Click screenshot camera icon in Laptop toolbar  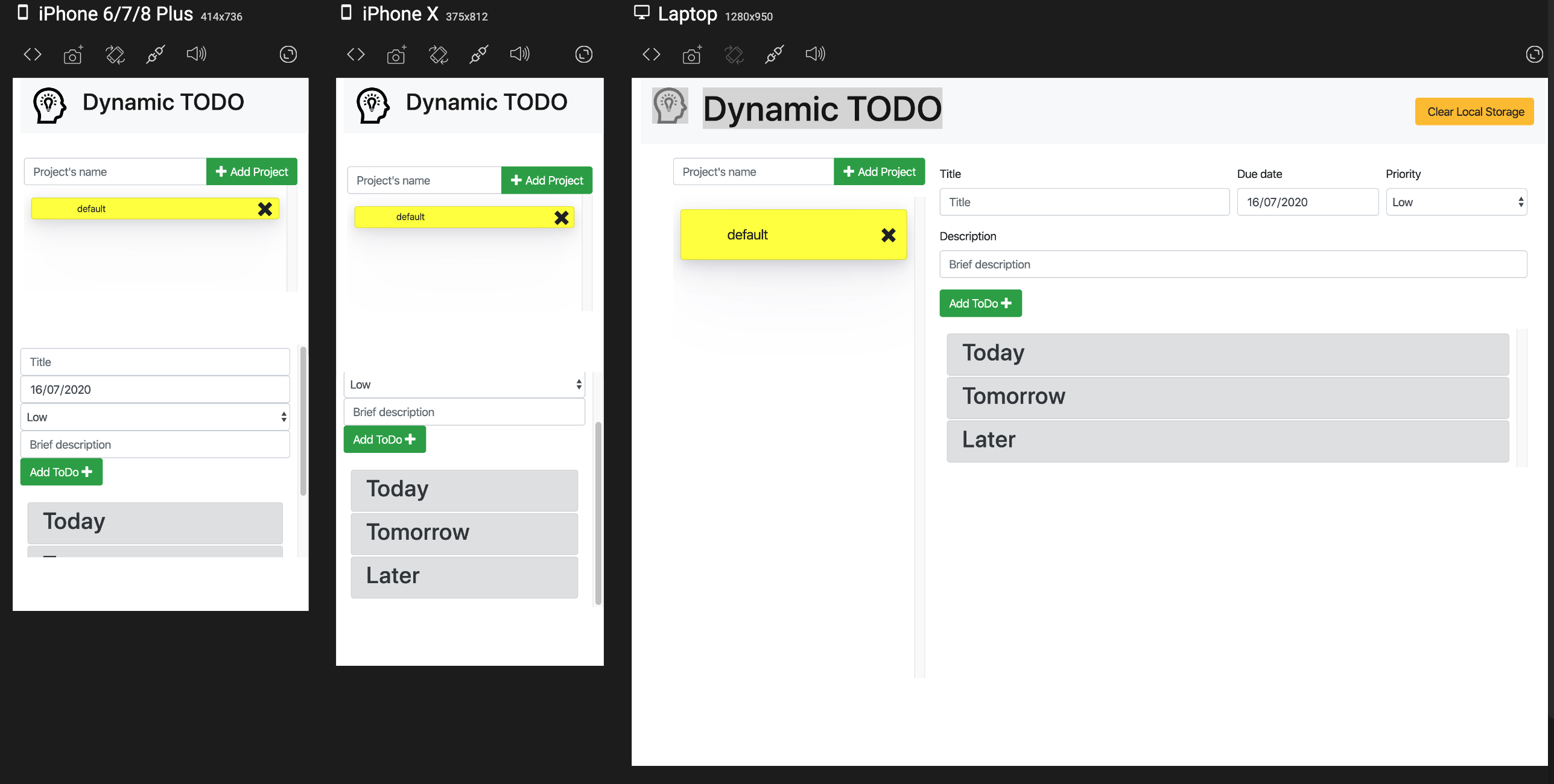point(692,55)
